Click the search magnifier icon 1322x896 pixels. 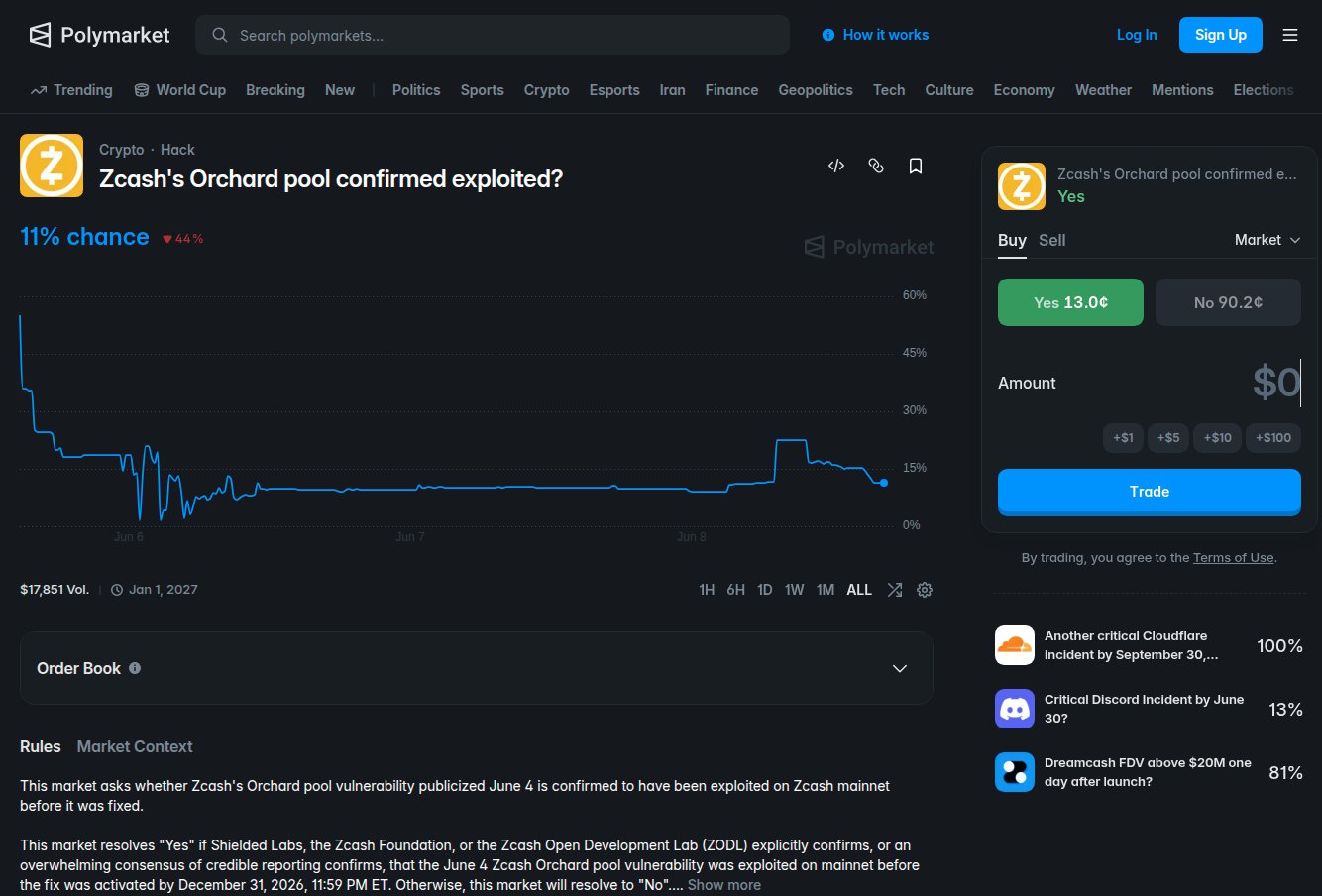[x=220, y=35]
